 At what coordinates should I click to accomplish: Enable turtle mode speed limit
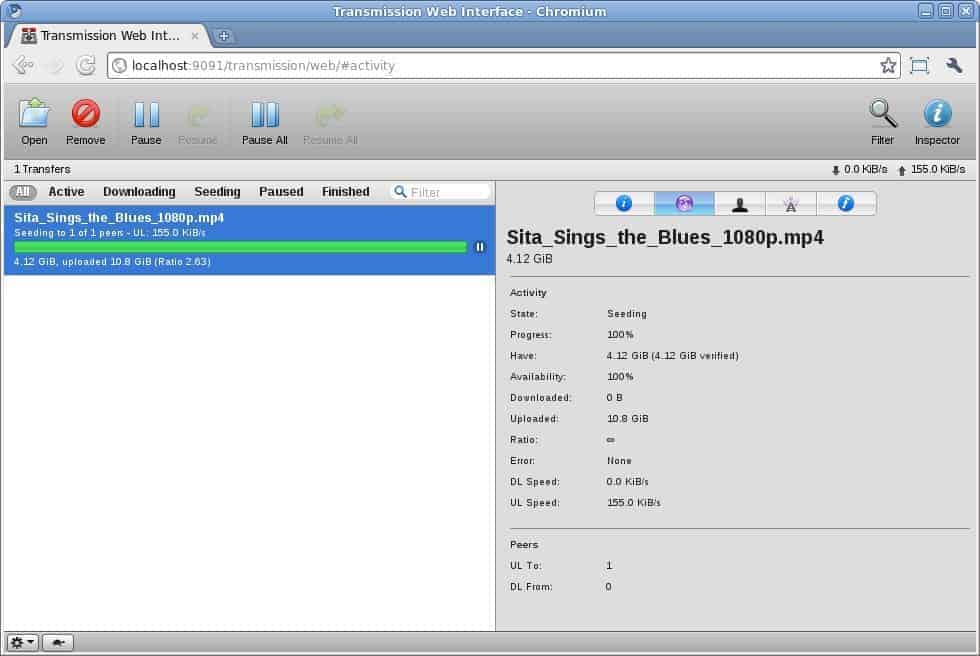(x=57, y=642)
